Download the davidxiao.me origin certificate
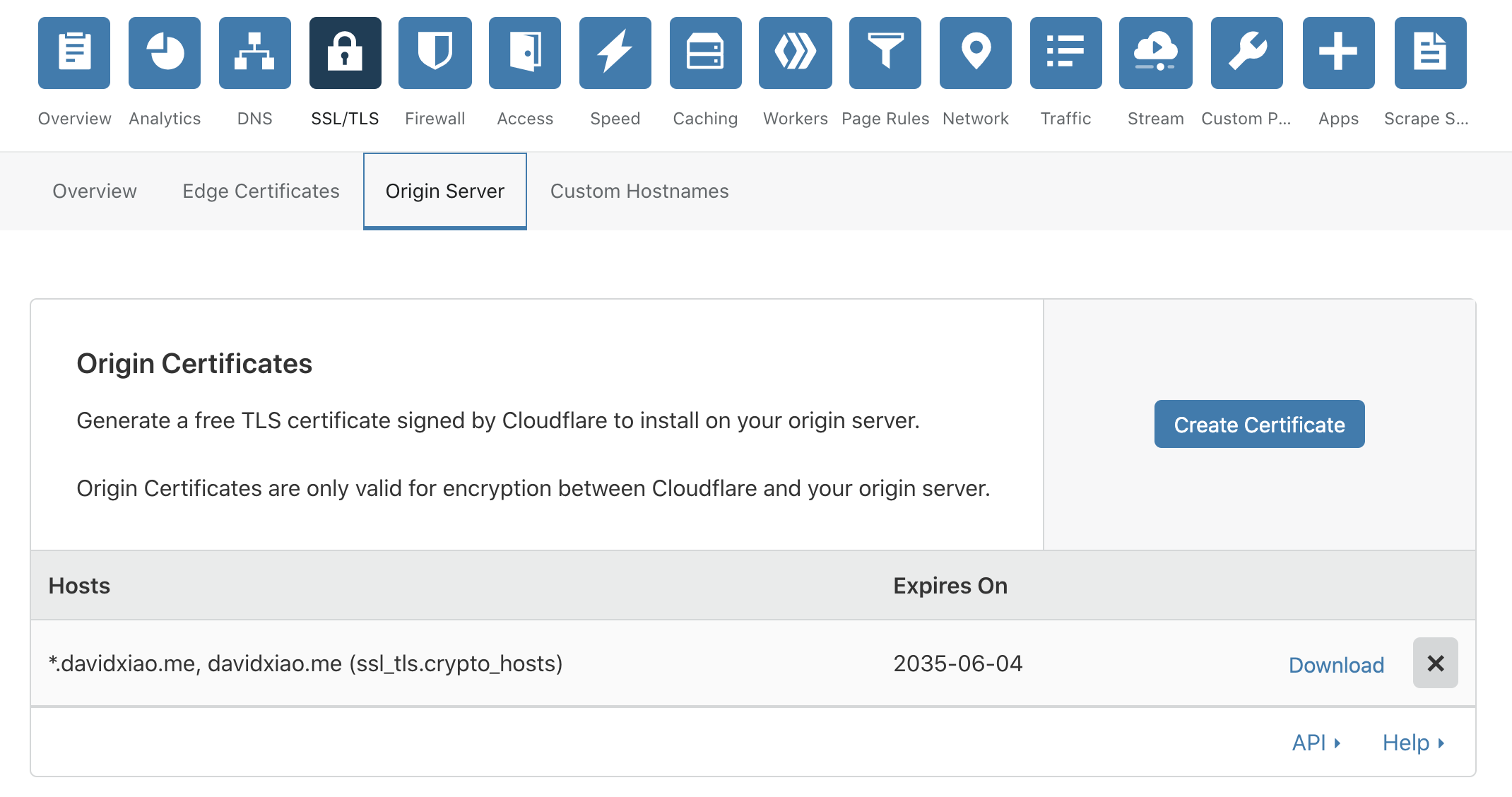Viewport: 1512px width, 797px height. (x=1336, y=665)
